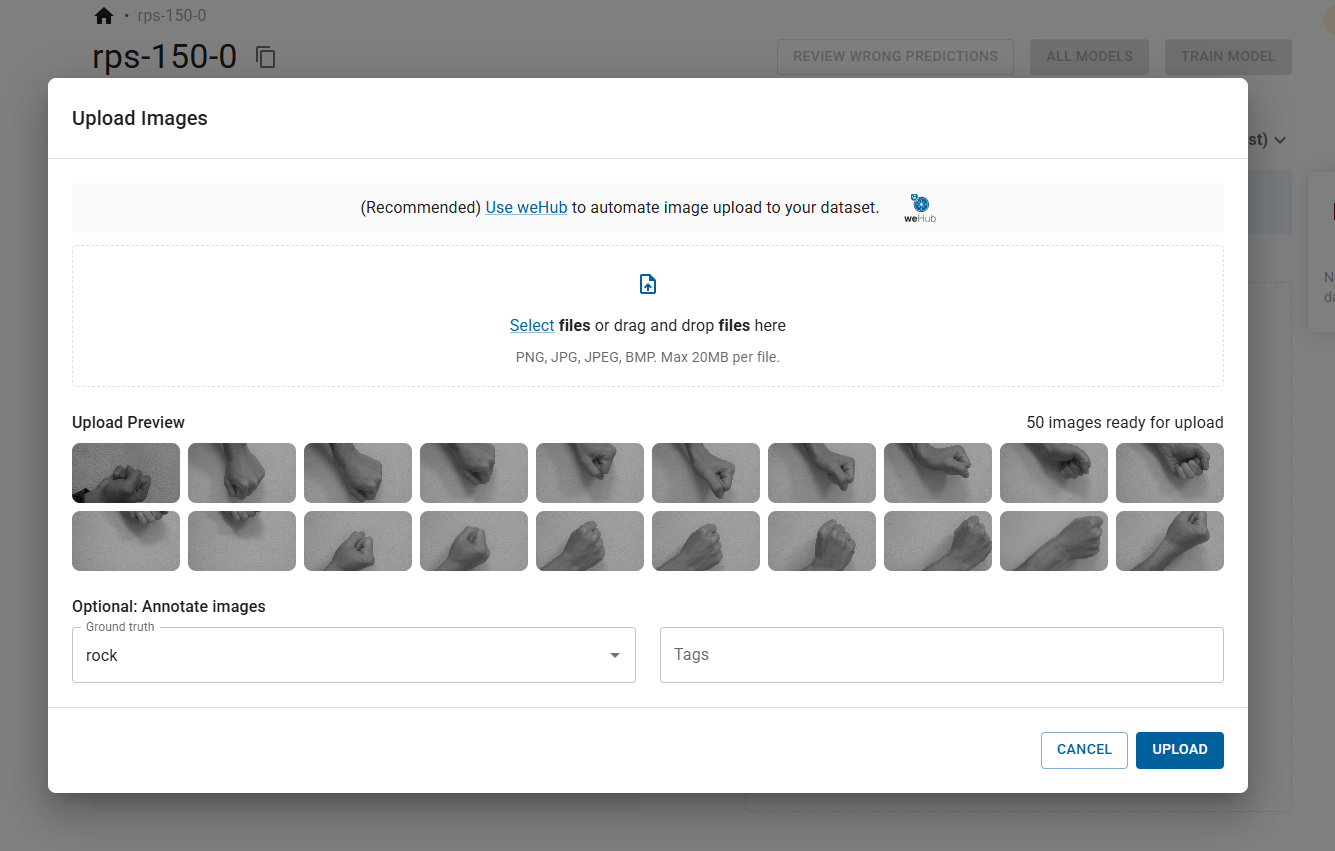This screenshot has height=851, width=1335.
Task: Click the Tags input field
Action: 941,655
